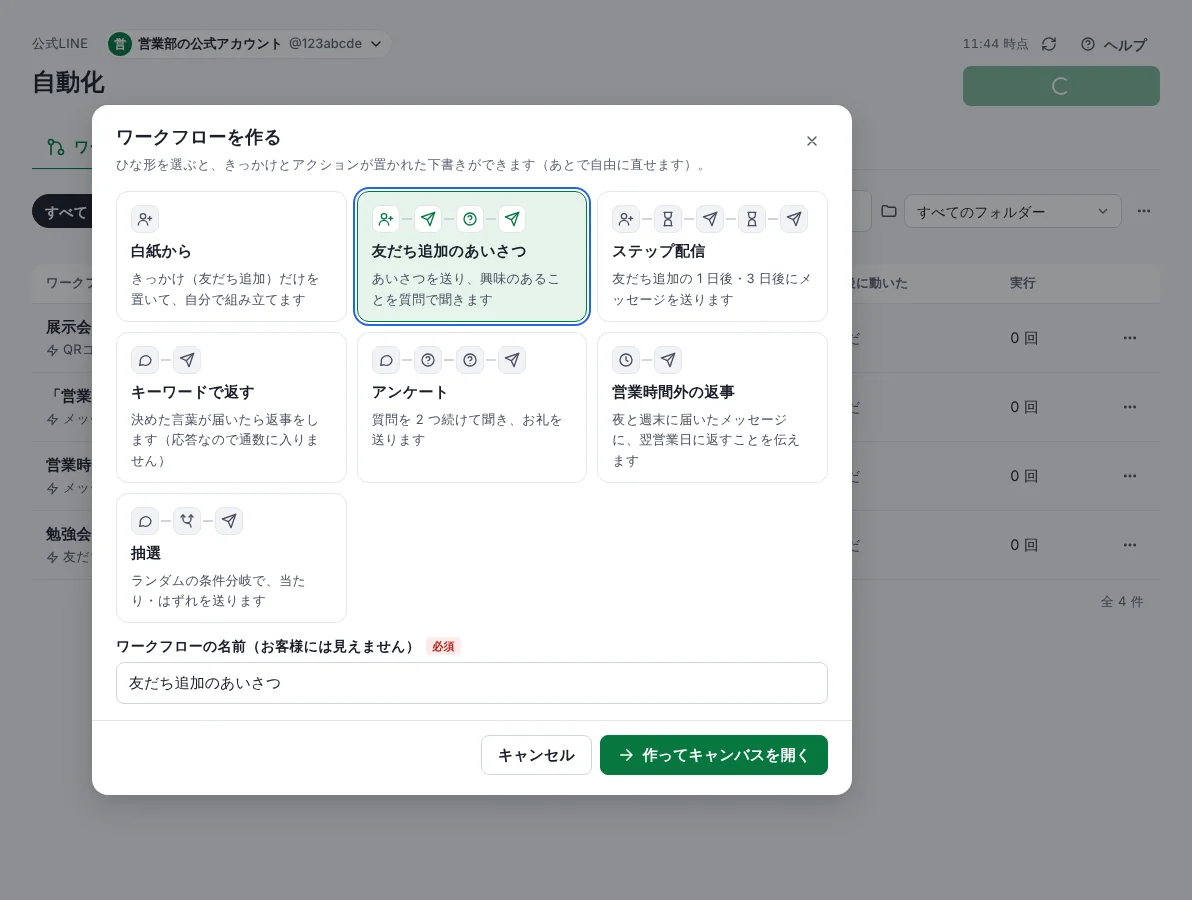This screenshot has height=900, width=1192.
Task: Click the workflow name input field
Action: [x=471, y=683]
